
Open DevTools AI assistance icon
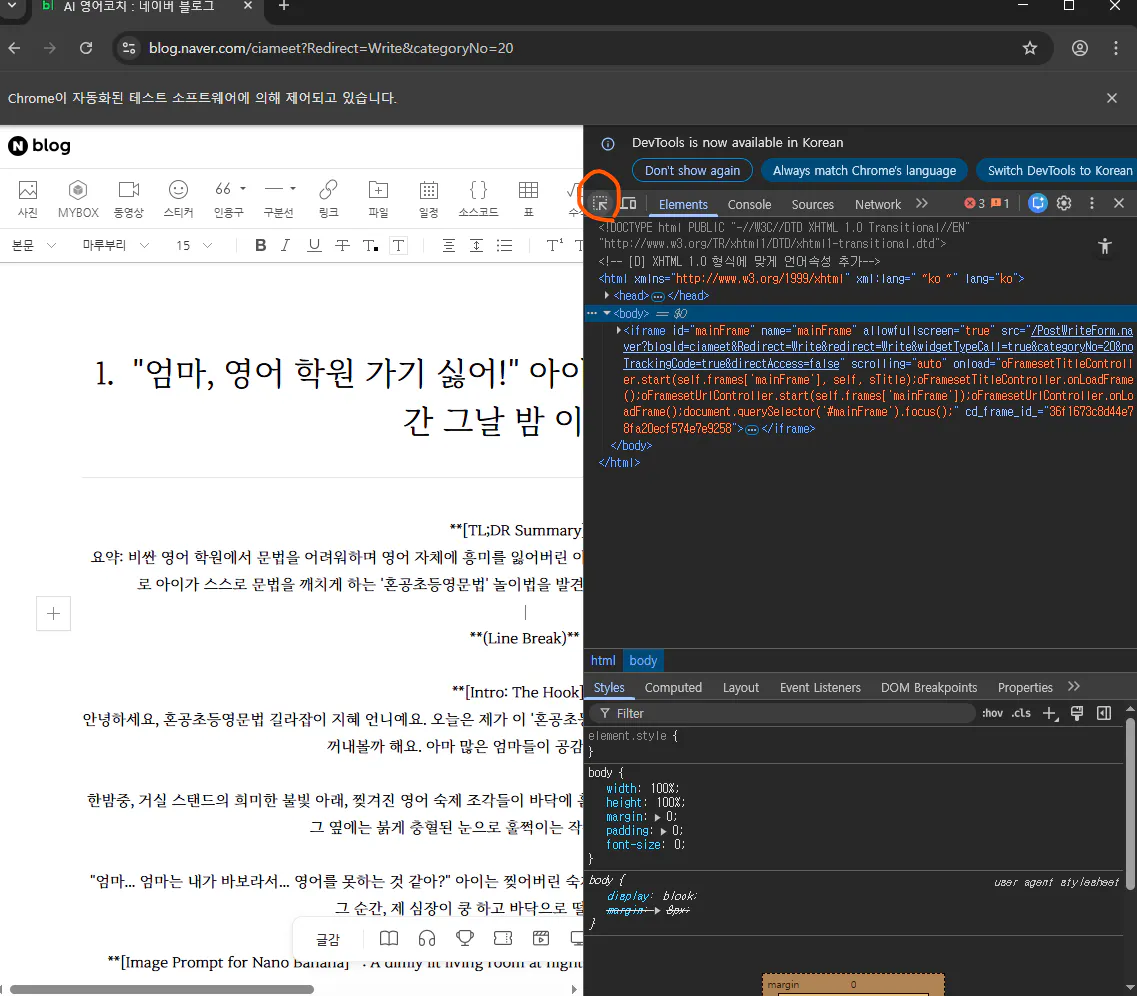coord(1038,204)
